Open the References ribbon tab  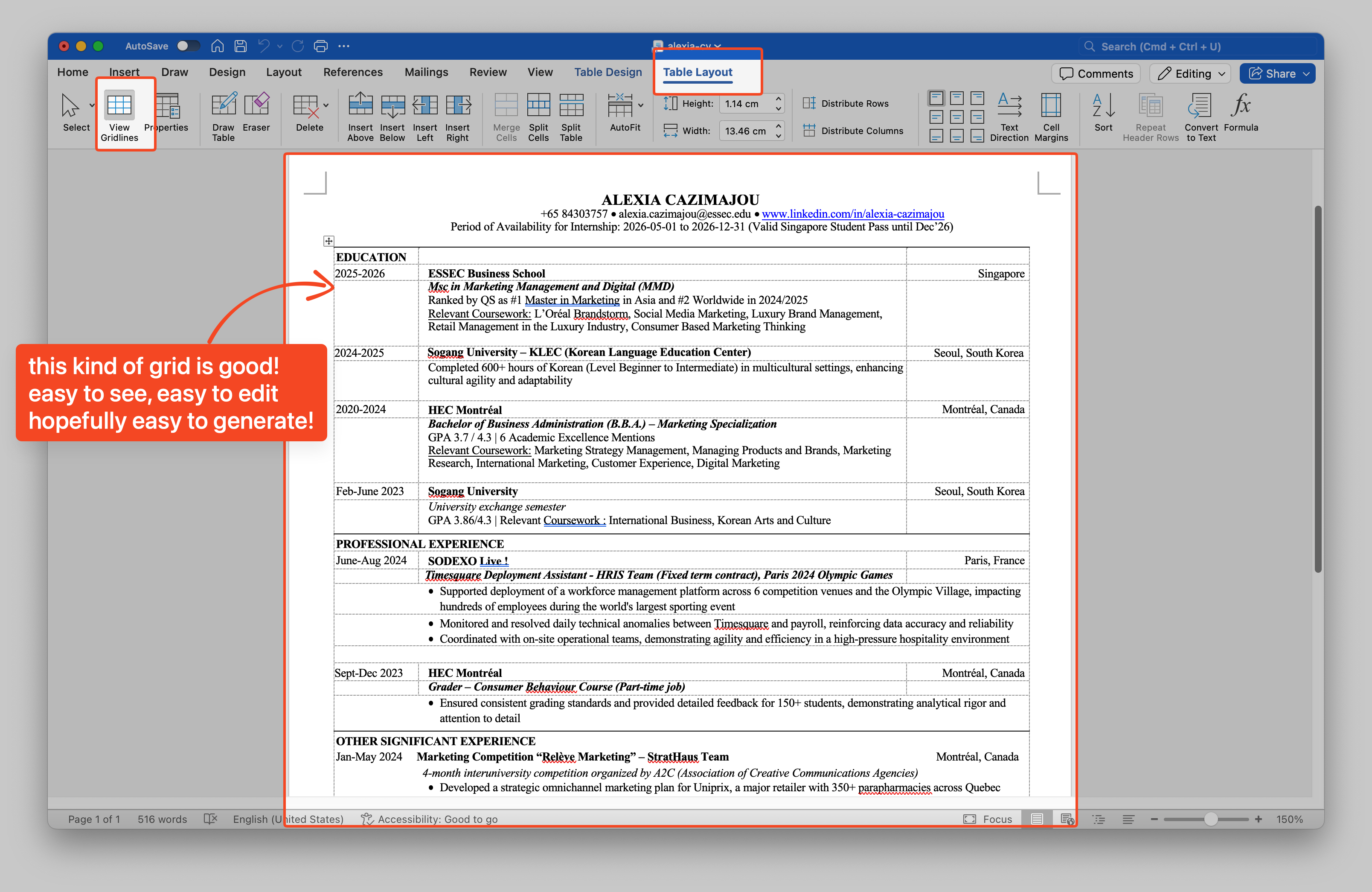click(353, 72)
